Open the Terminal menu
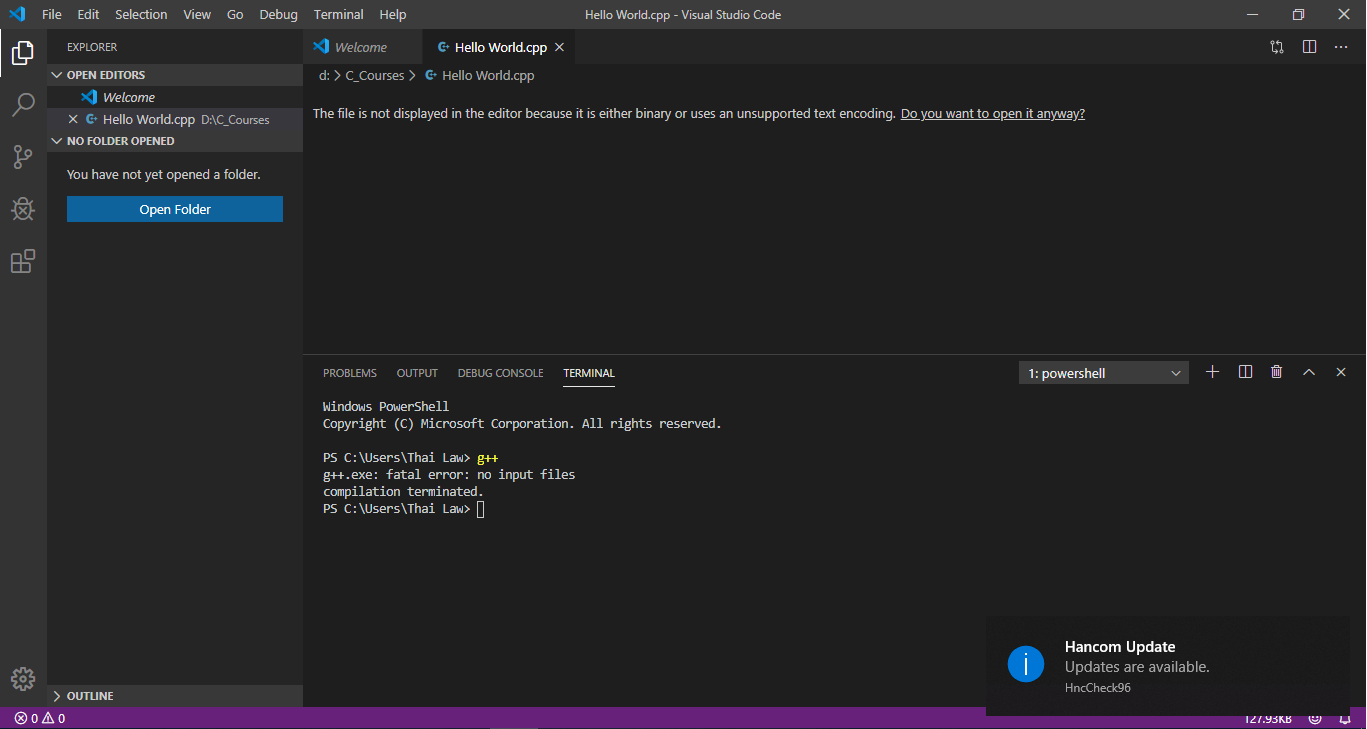This screenshot has width=1367, height=729. 337,14
